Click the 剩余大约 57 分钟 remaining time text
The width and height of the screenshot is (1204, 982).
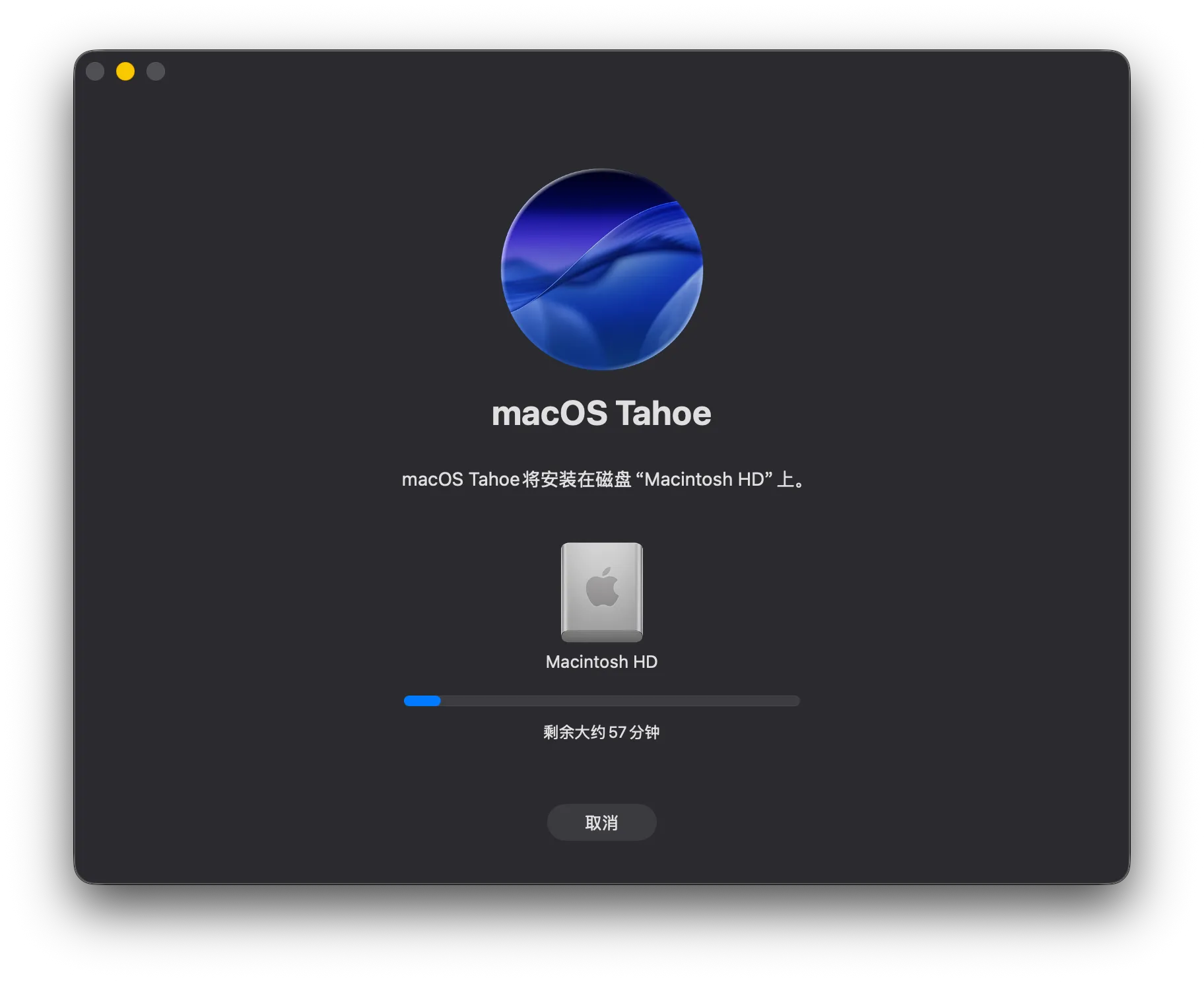pos(601,733)
